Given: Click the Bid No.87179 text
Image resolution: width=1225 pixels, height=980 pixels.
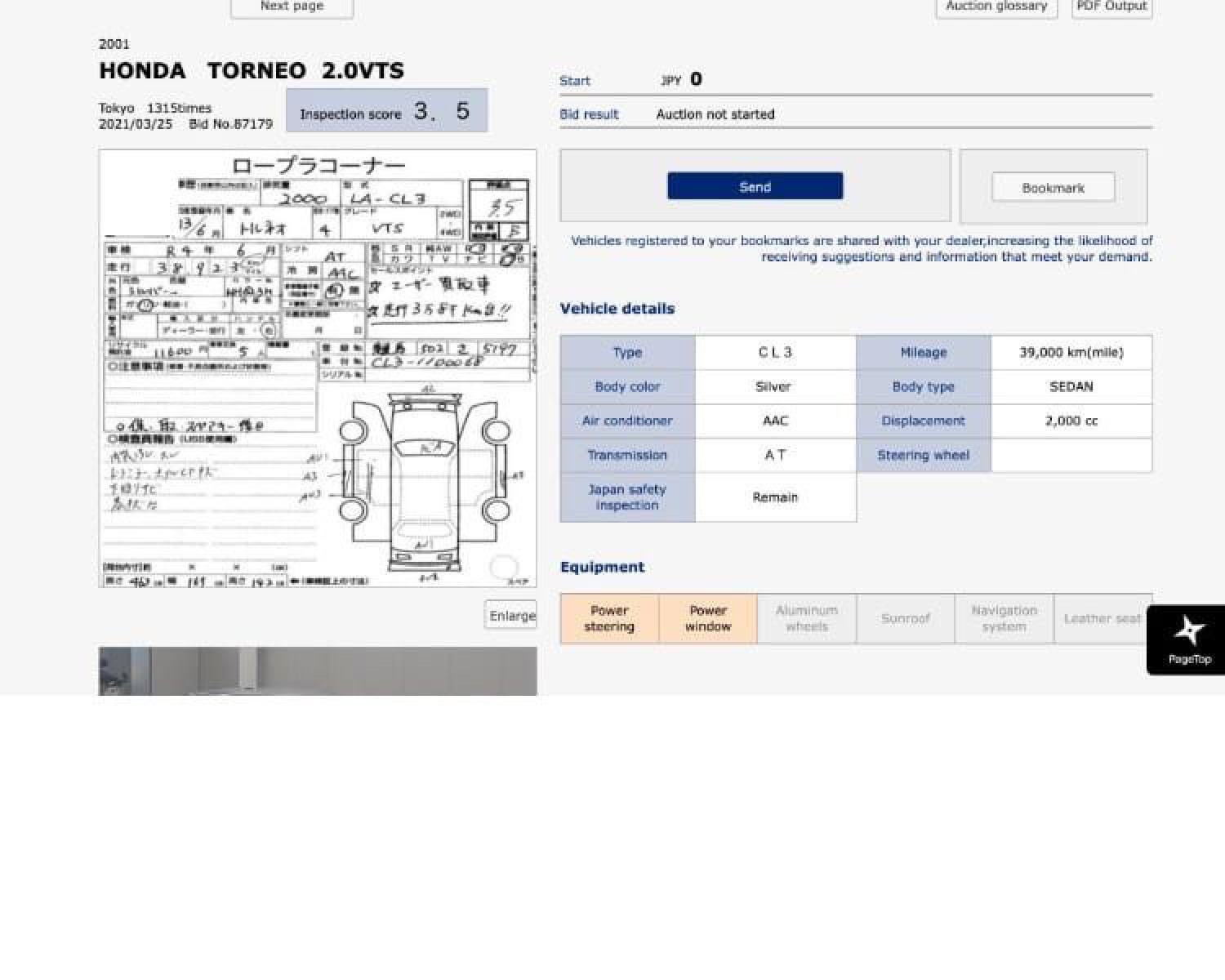Looking at the screenshot, I should pos(230,124).
